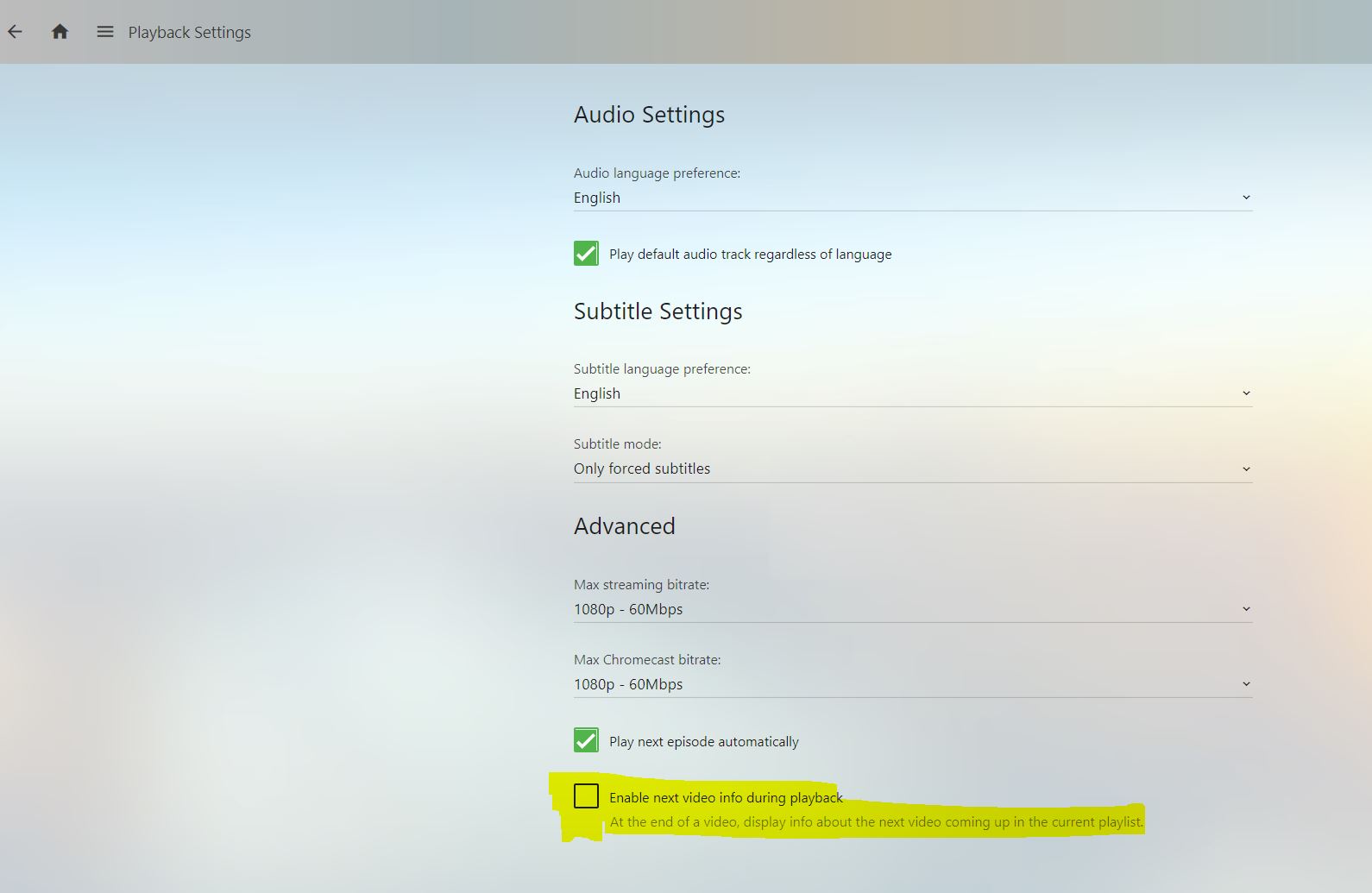The image size is (1372, 893).
Task: Expand the Subtitle mode dropdown
Action: point(913,469)
